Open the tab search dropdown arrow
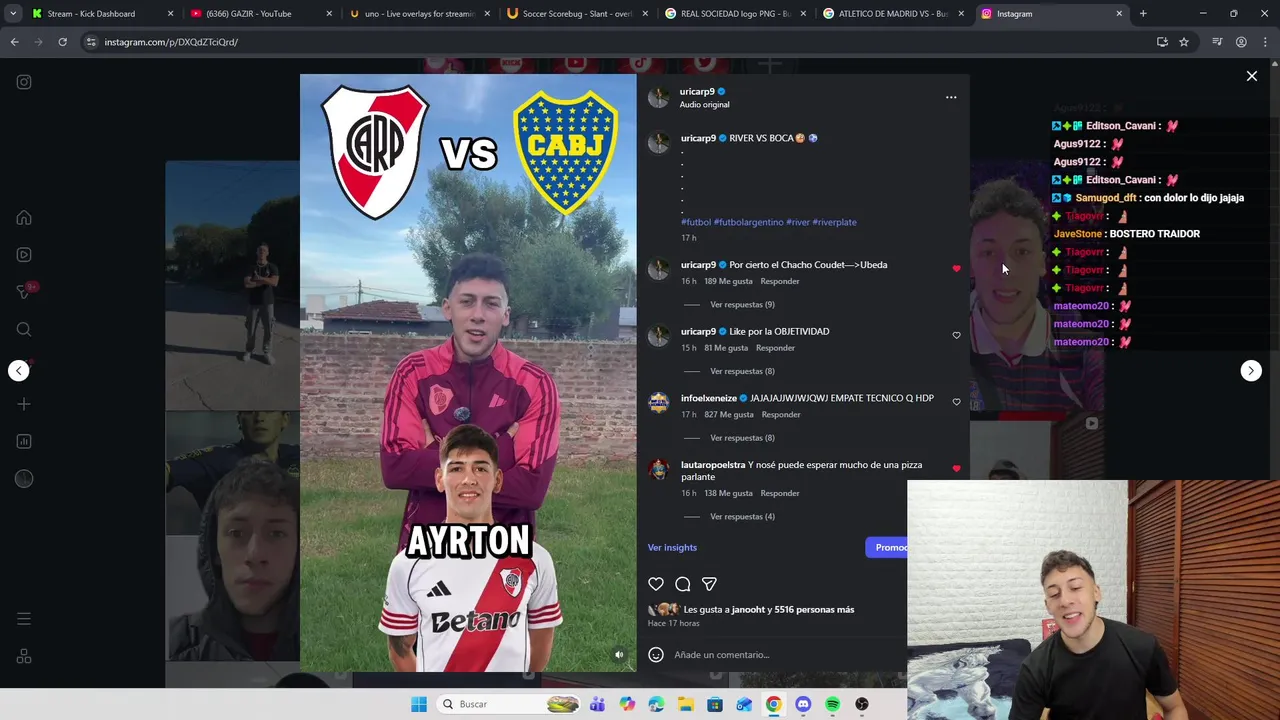 [13, 14]
